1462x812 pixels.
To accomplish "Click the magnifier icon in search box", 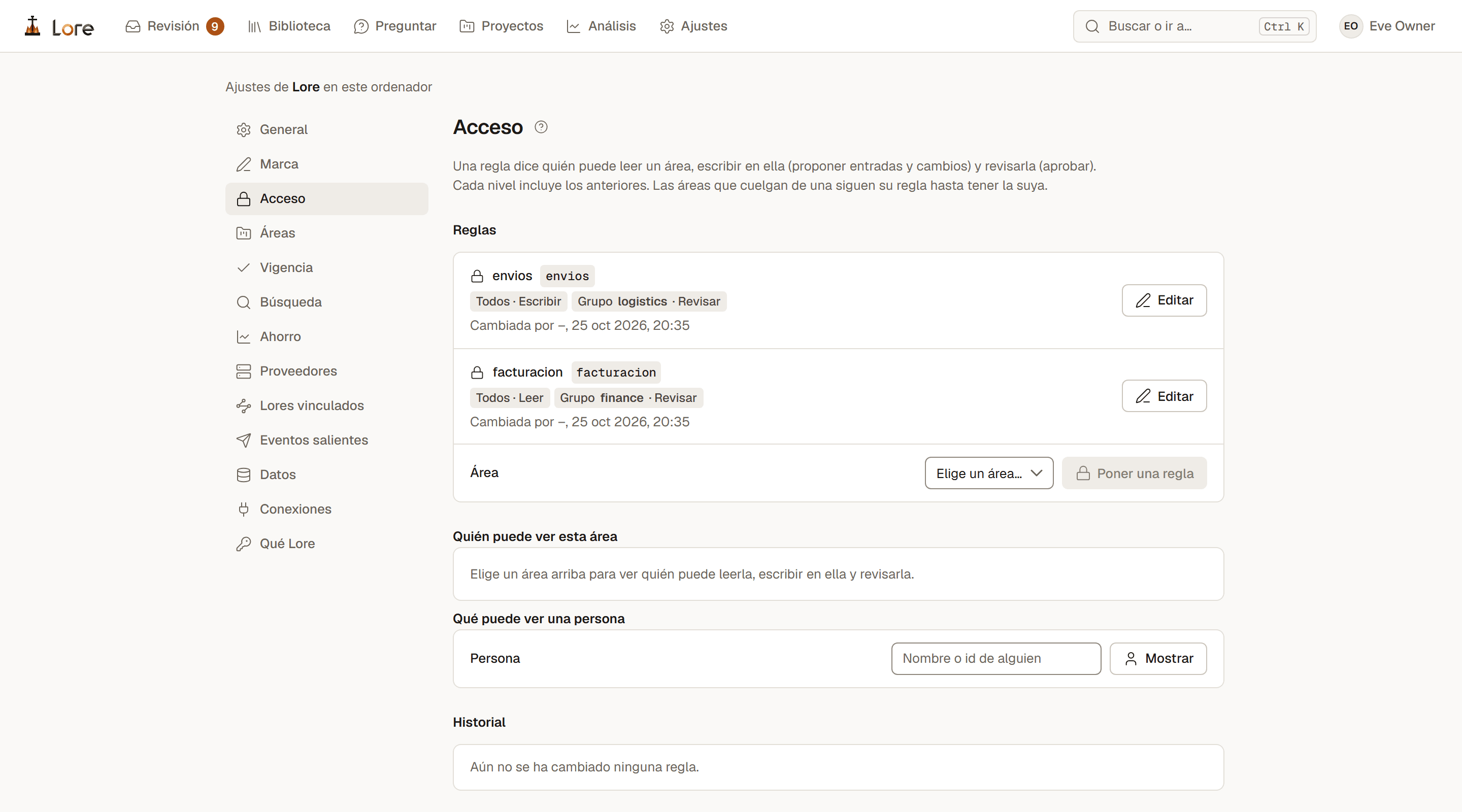I will 1092,26.
